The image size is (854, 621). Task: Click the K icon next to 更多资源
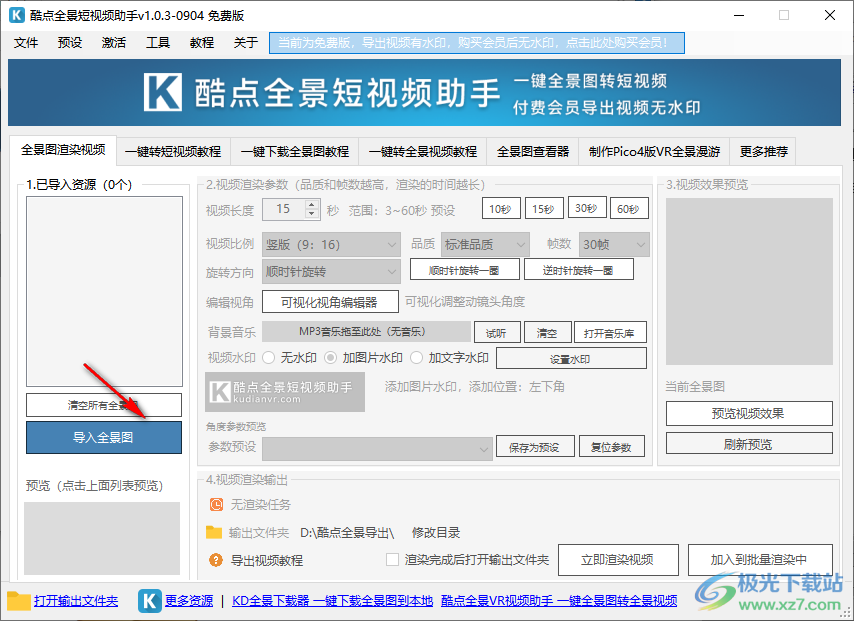pyautogui.click(x=149, y=601)
